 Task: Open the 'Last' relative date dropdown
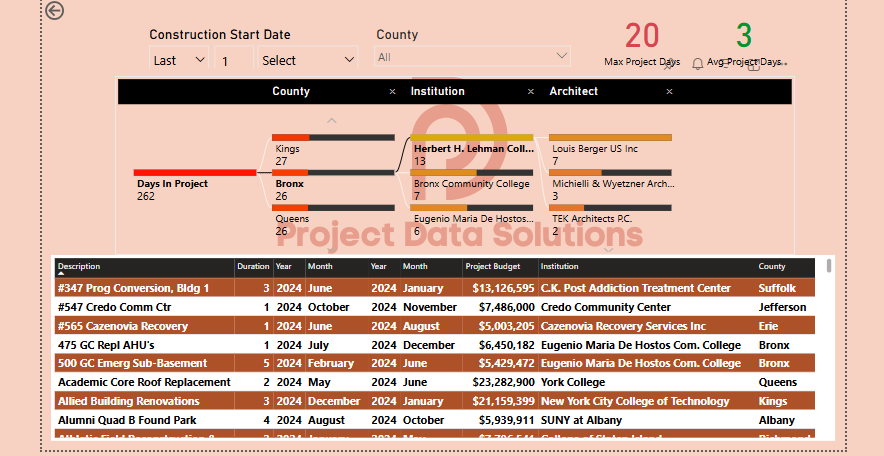coord(179,60)
